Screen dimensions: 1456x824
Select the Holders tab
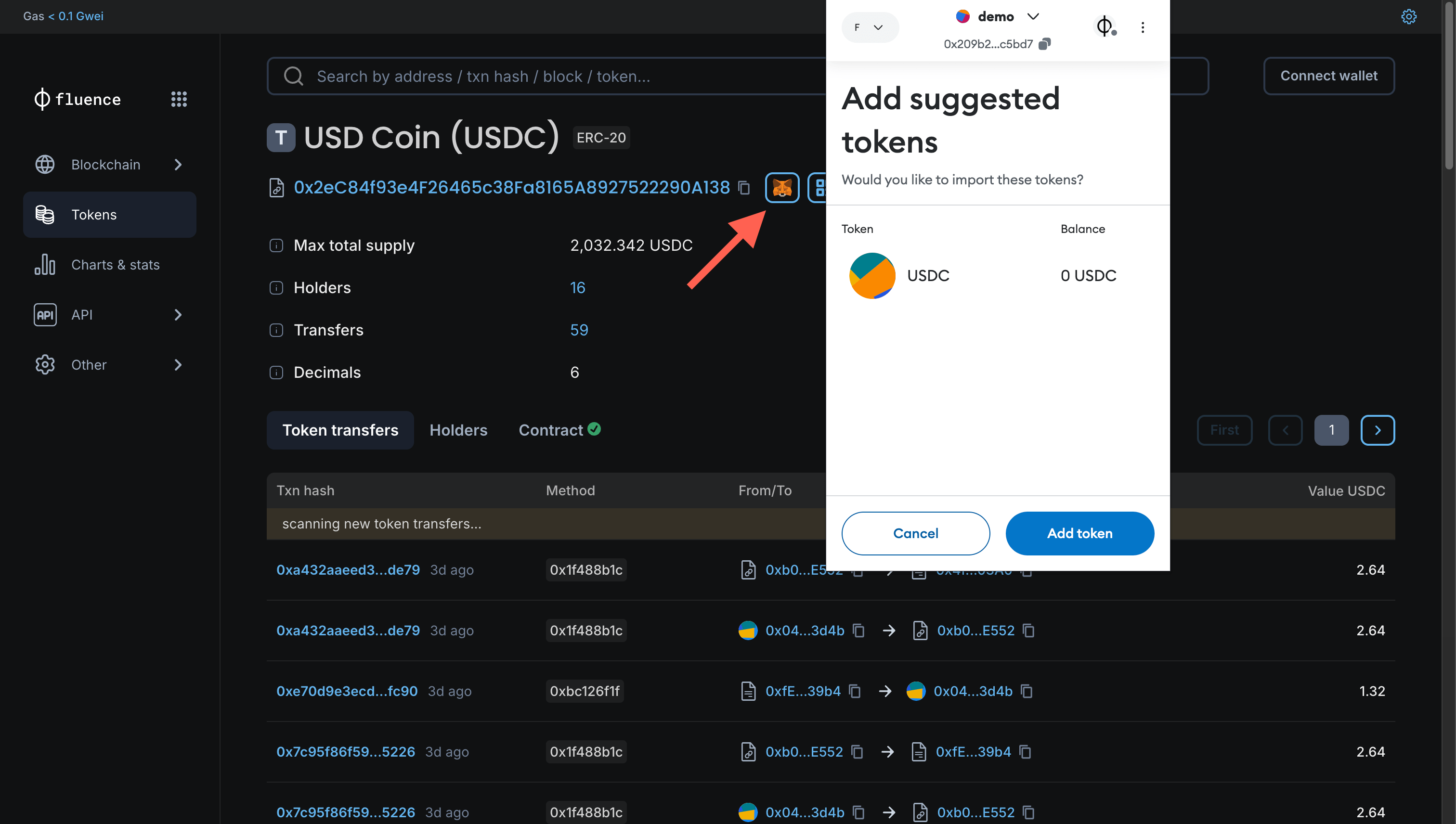(458, 429)
